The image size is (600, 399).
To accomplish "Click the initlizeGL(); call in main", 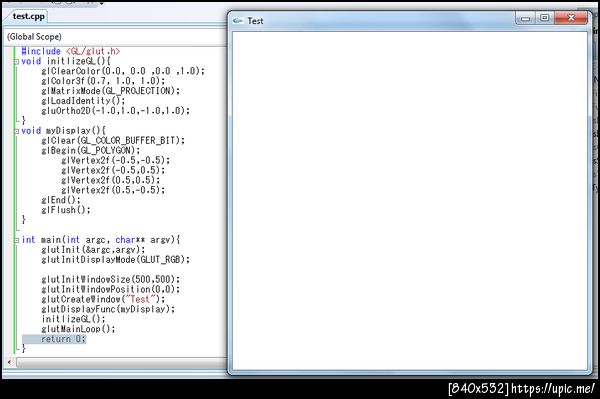I will click(73, 319).
